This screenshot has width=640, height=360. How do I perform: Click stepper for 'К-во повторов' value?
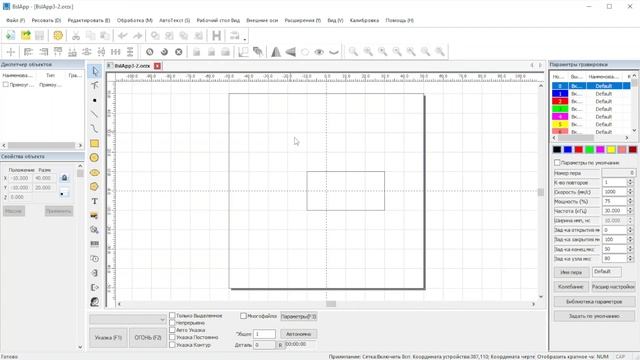click(x=630, y=182)
